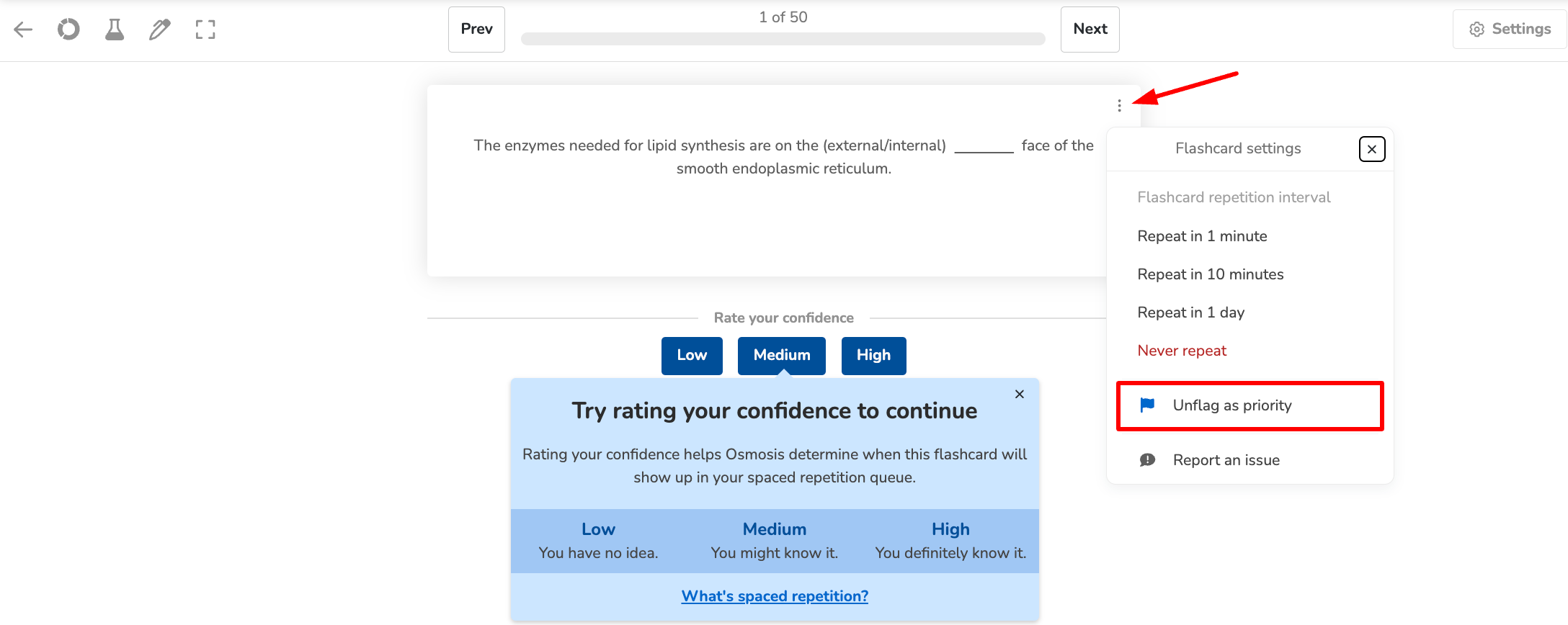The width and height of the screenshot is (1568, 625).
Task: Click the flashcard progress bar
Action: [x=783, y=39]
